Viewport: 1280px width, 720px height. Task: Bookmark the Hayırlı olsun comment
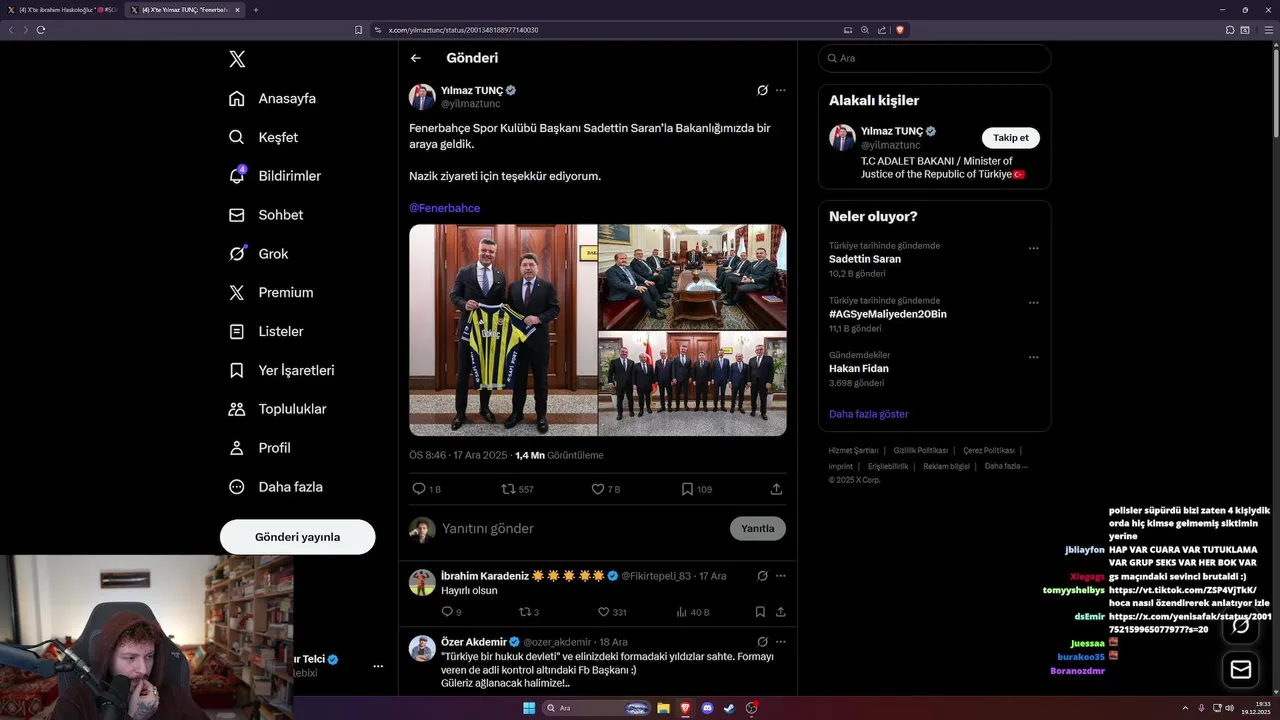[x=760, y=612]
